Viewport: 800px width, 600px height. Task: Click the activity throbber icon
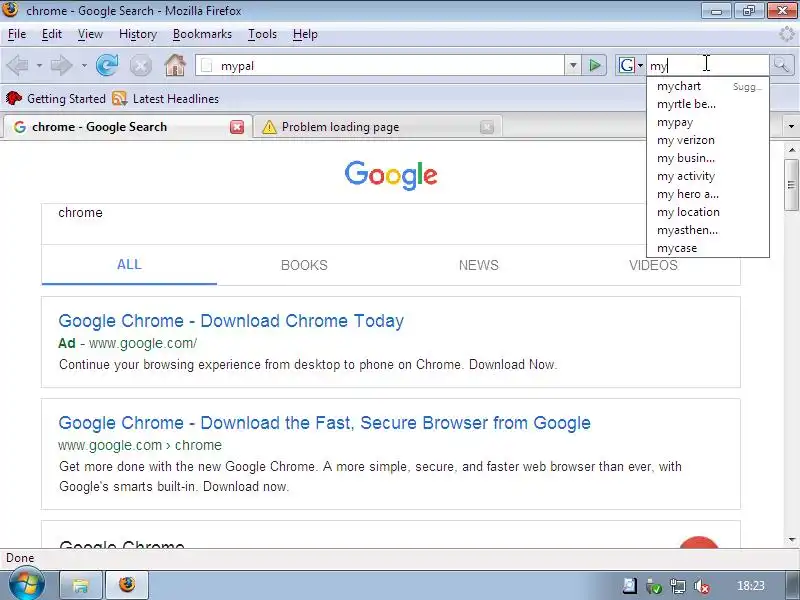pyautogui.click(x=787, y=34)
